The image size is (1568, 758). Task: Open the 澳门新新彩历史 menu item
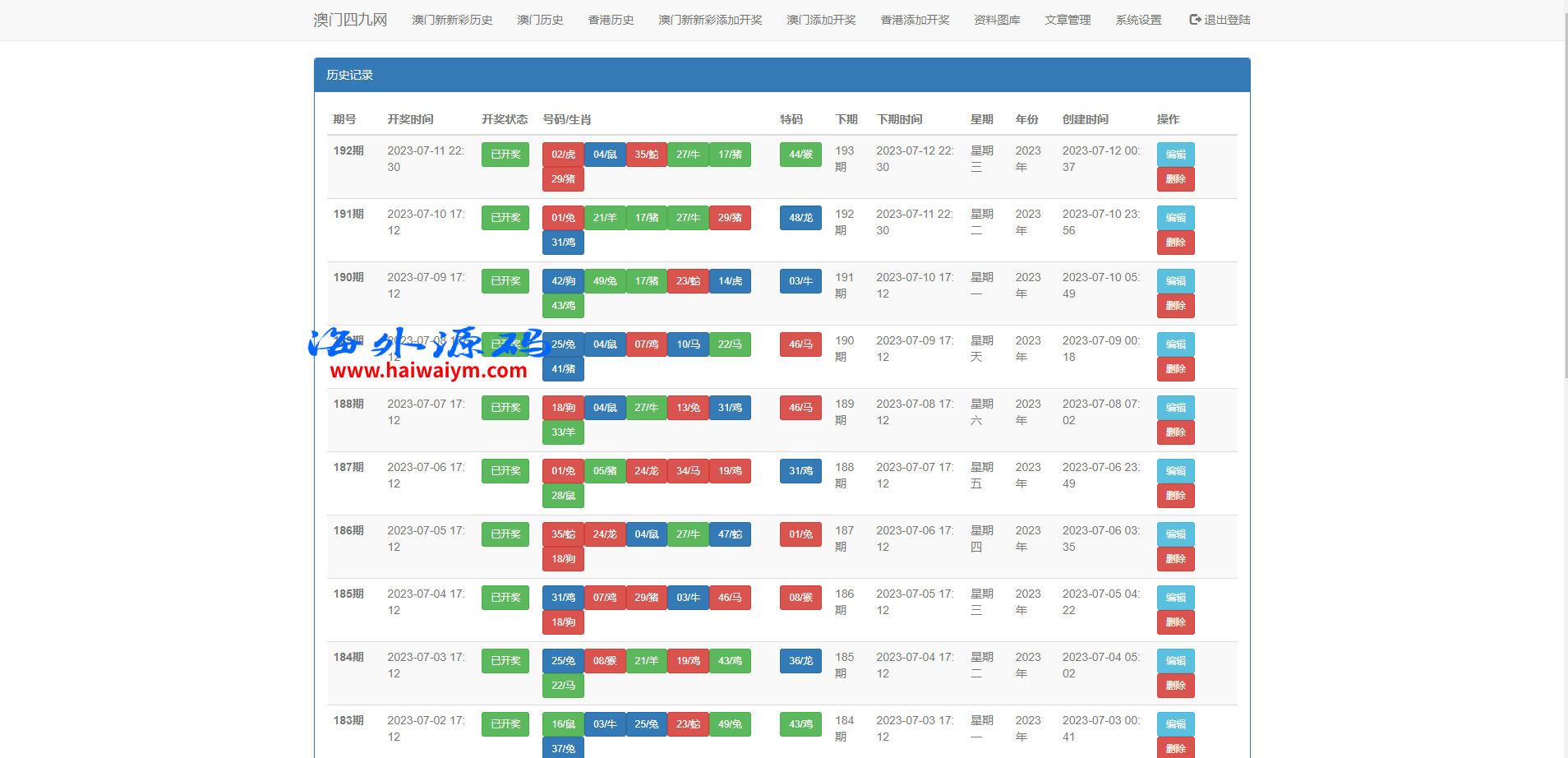pos(452,20)
